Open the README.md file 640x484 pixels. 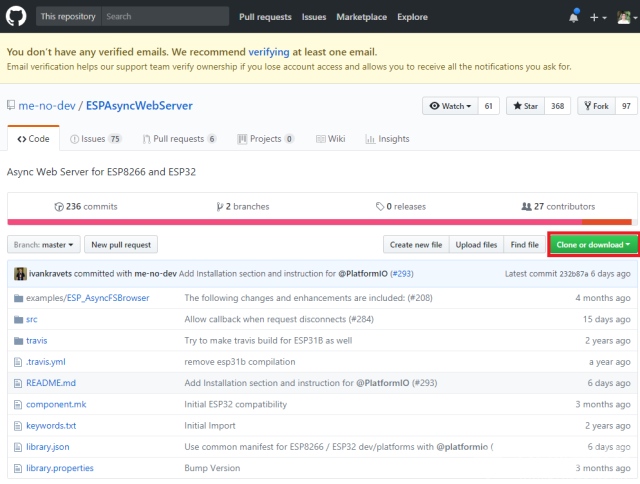pyautogui.click(x=51, y=383)
